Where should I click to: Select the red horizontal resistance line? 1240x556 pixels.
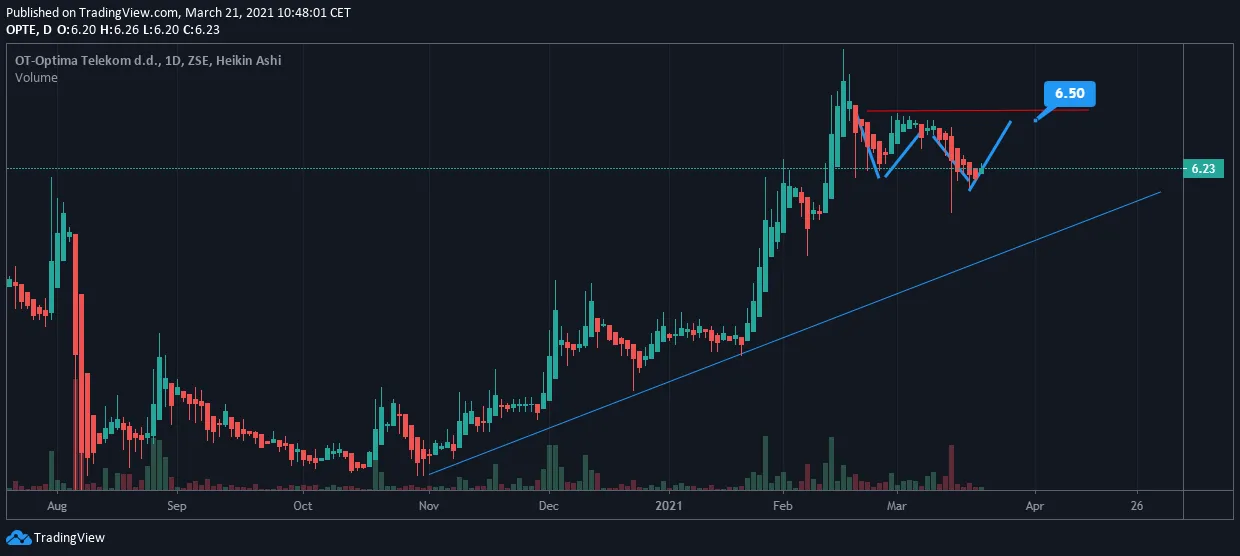[976, 110]
